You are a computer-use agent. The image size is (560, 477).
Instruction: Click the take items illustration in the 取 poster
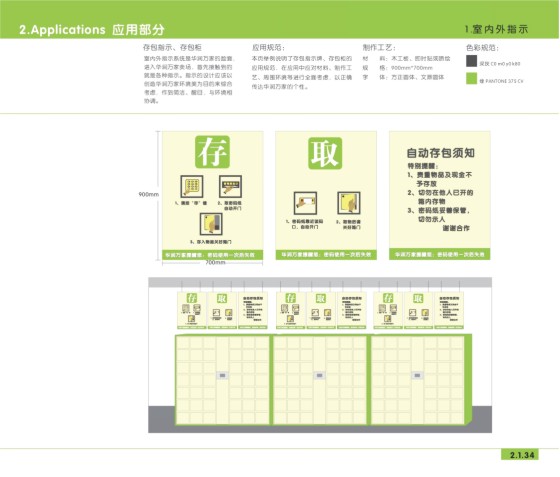click(x=349, y=203)
